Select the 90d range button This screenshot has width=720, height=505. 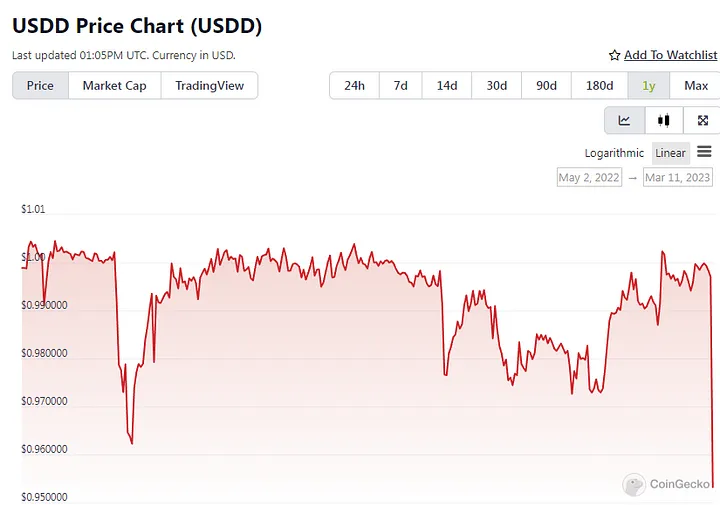546,86
